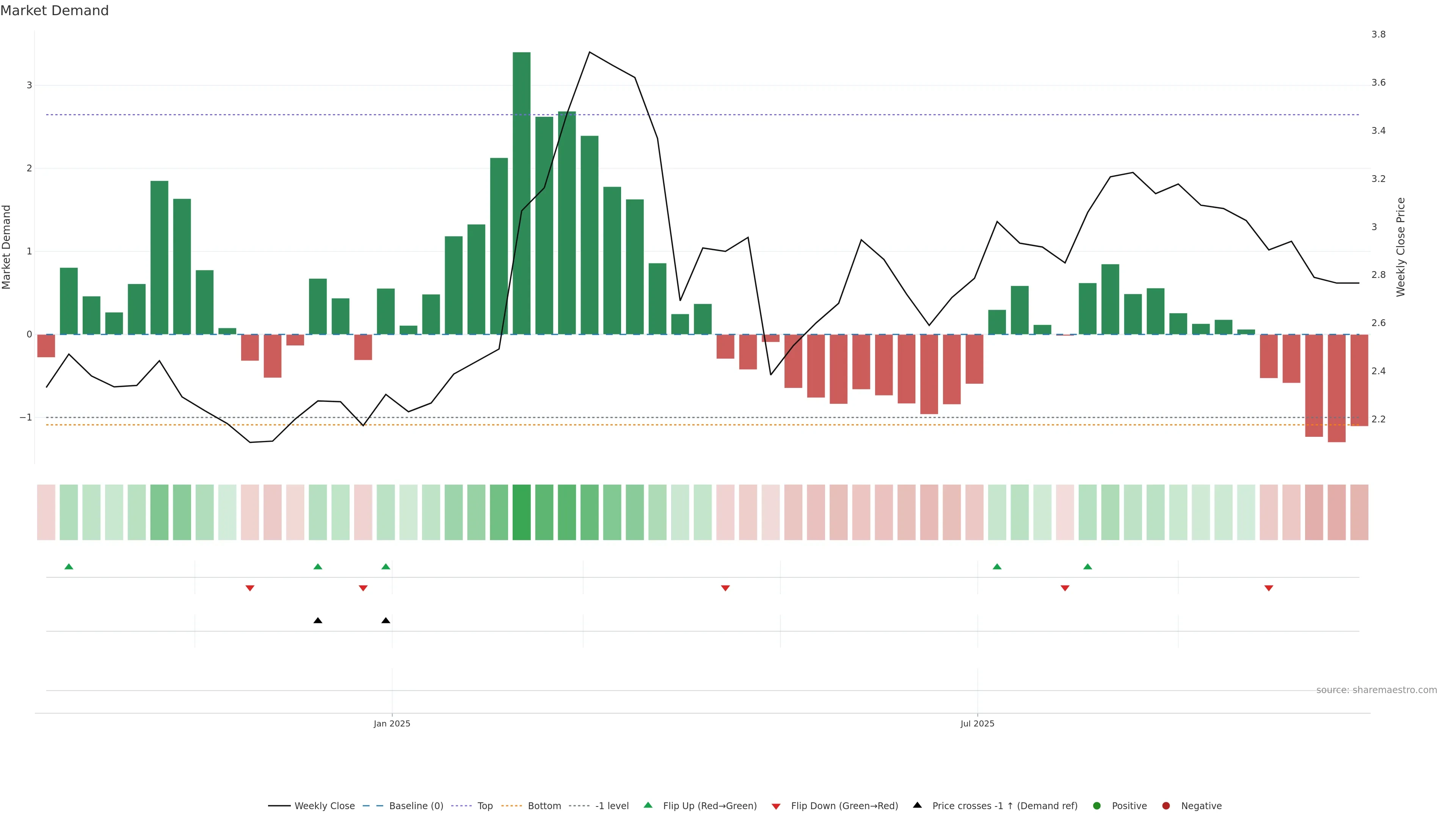Click the green Flip Up triangle legend icon

click(648, 805)
